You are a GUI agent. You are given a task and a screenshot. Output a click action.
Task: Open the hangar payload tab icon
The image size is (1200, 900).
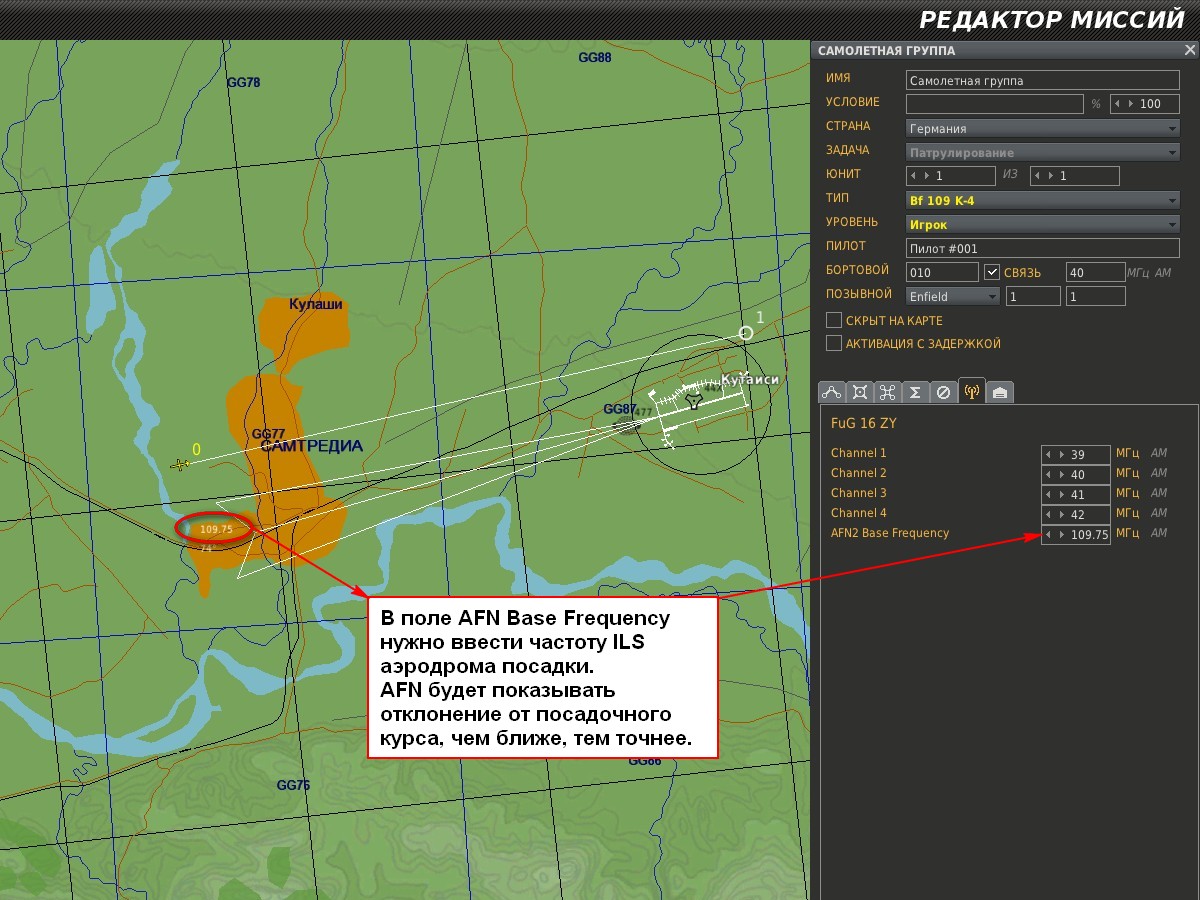click(x=1000, y=392)
